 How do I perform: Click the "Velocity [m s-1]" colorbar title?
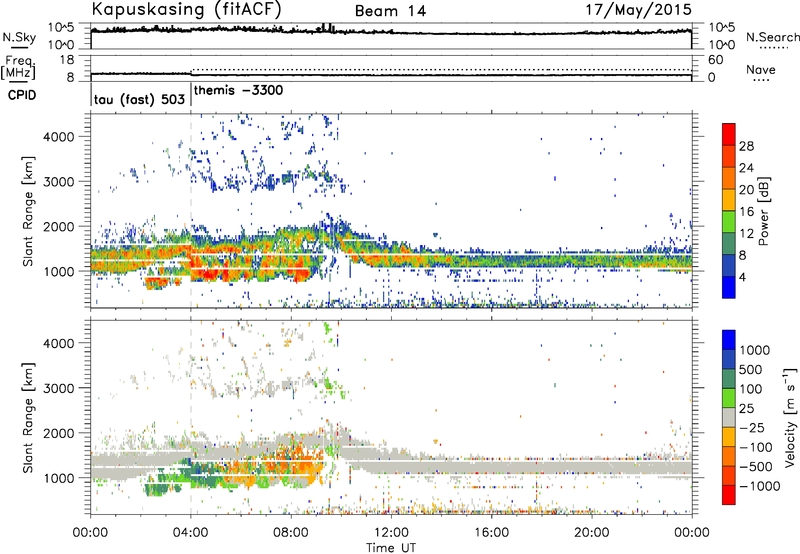point(790,417)
